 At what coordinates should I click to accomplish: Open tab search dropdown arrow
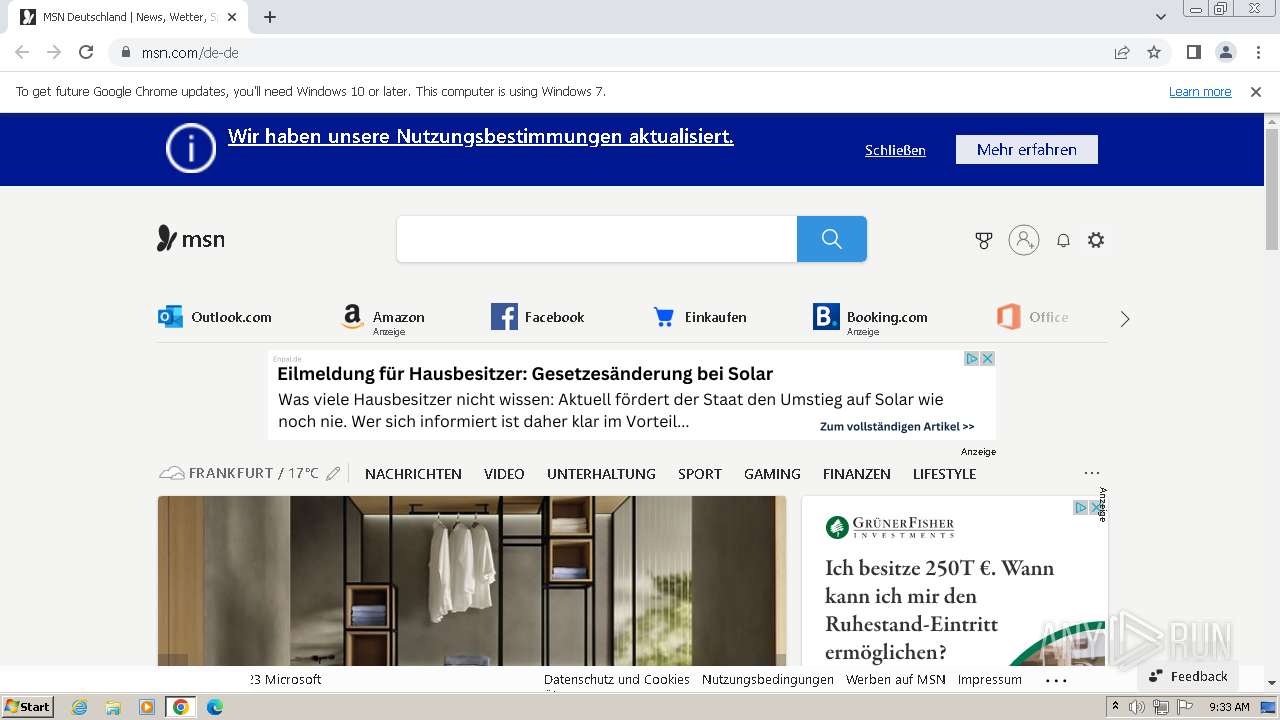1161,17
